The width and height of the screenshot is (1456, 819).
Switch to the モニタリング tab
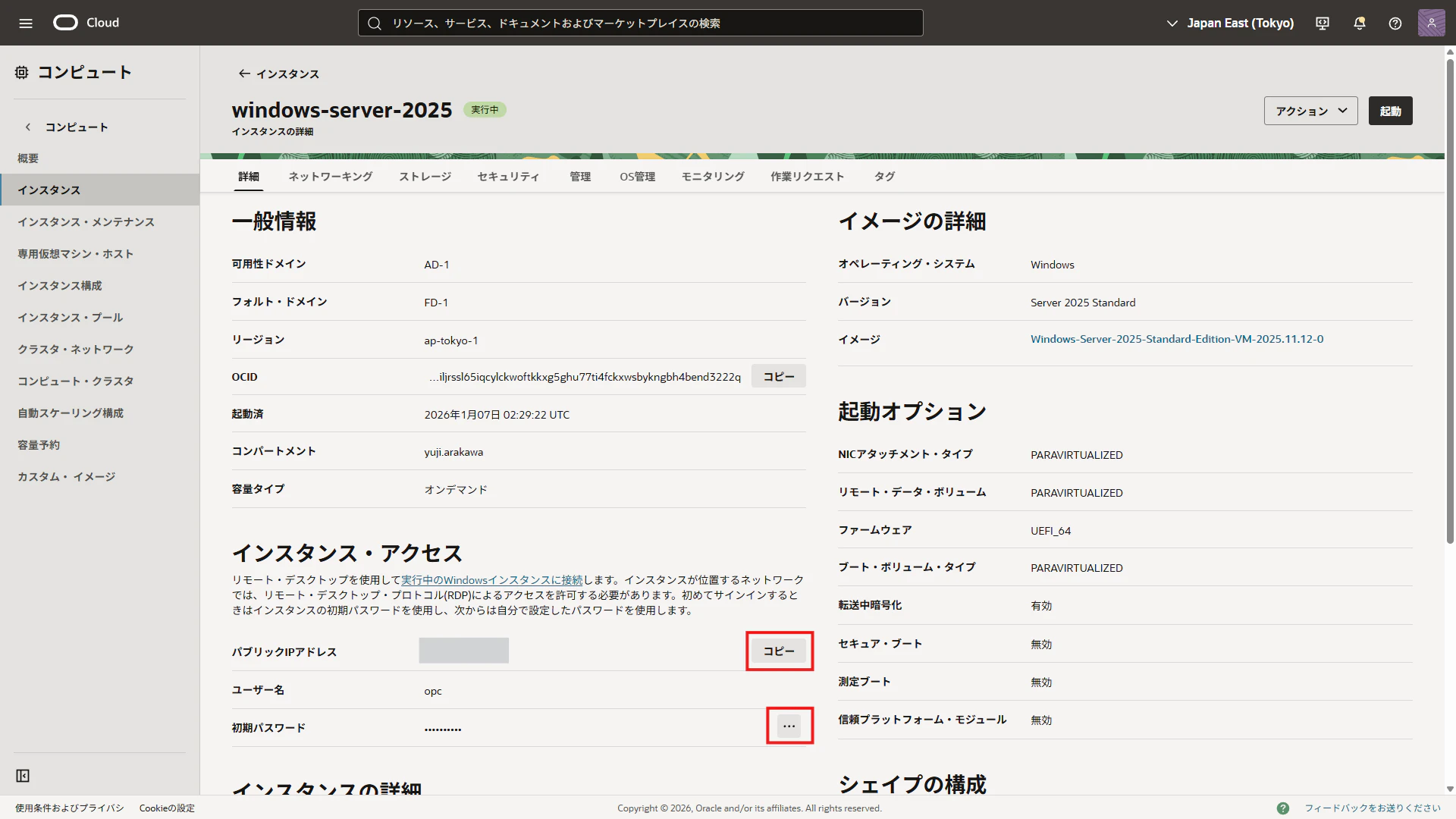[x=713, y=177]
